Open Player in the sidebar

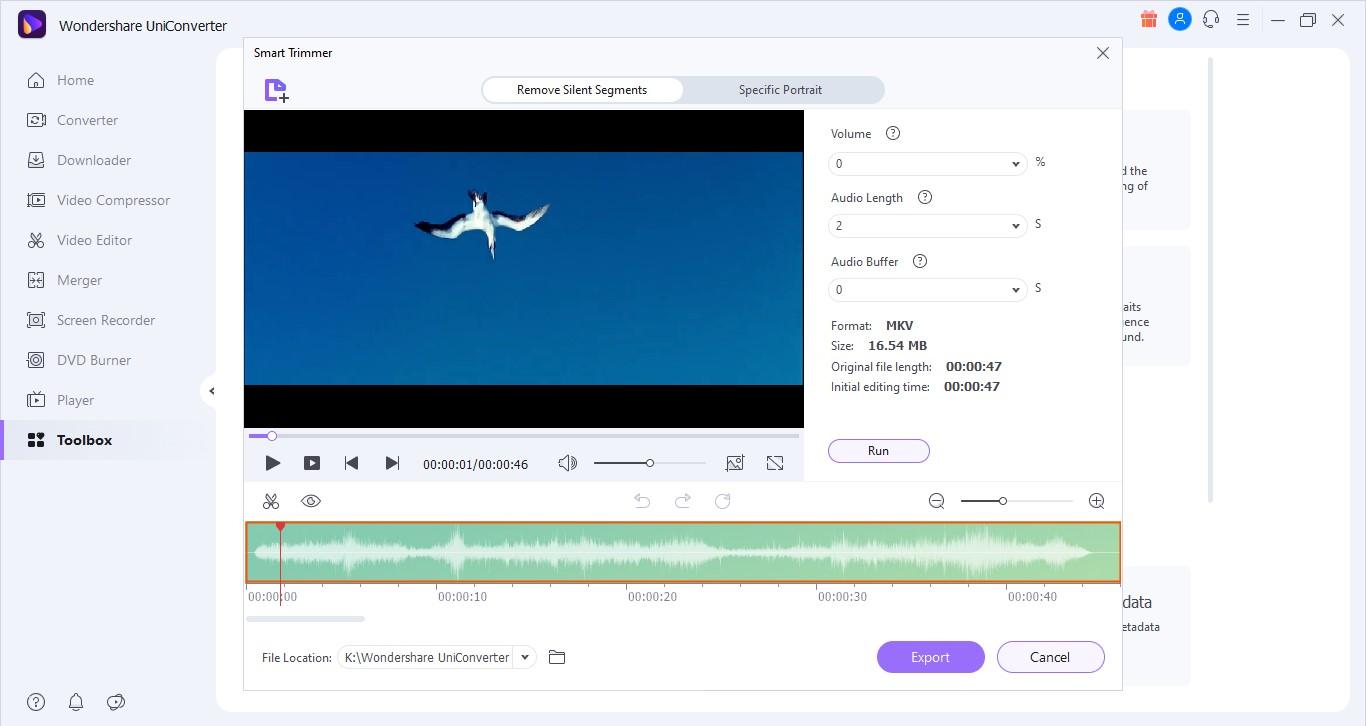tap(75, 400)
